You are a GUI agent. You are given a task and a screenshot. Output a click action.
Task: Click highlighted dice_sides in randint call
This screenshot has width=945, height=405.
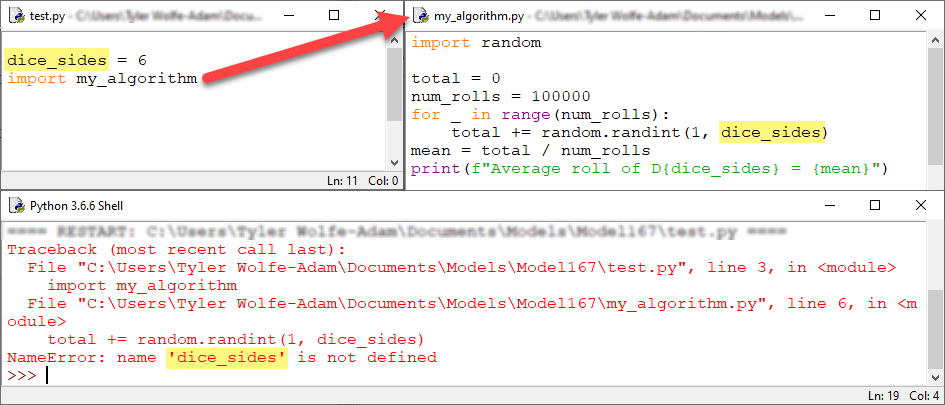770,133
